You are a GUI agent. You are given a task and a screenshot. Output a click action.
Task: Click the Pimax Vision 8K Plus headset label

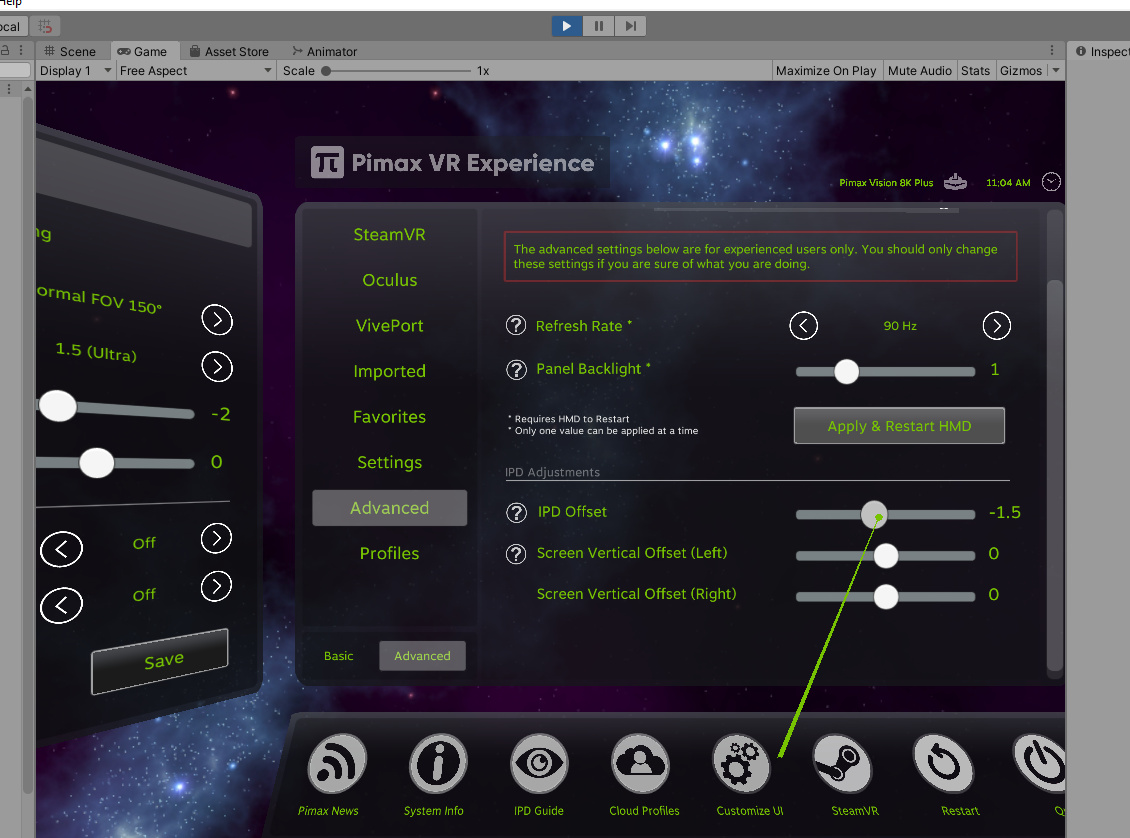click(x=886, y=183)
